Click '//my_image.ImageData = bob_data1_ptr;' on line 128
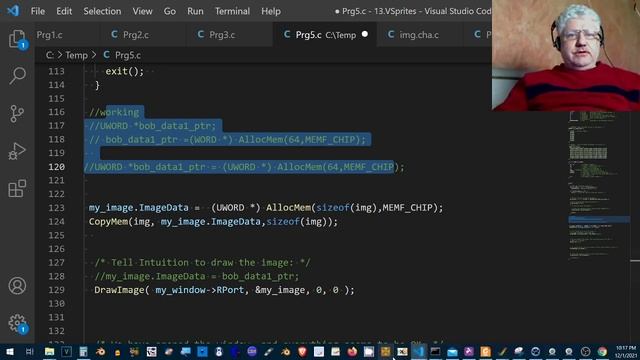The height and width of the screenshot is (360, 640). click(197, 276)
